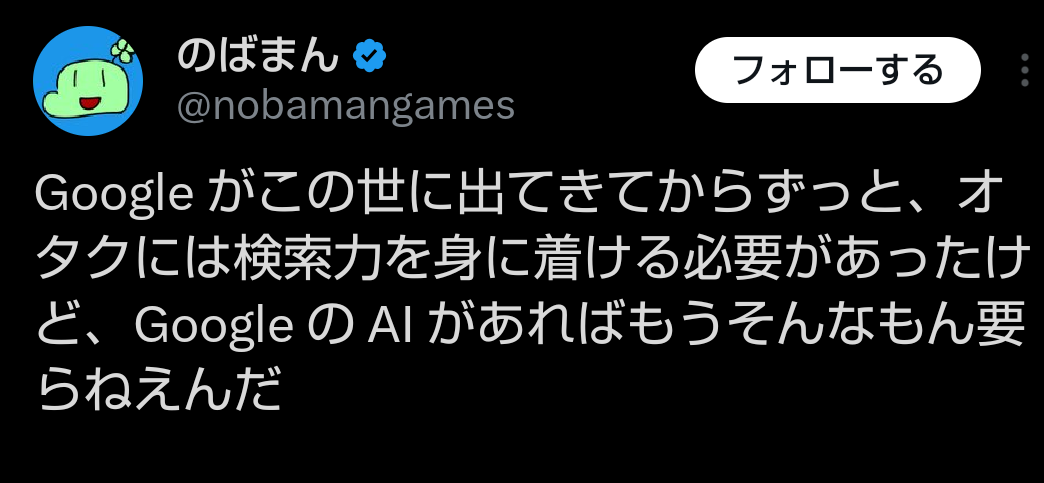
Task: Click the blue verified checkmark badge
Action: click(x=370, y=55)
